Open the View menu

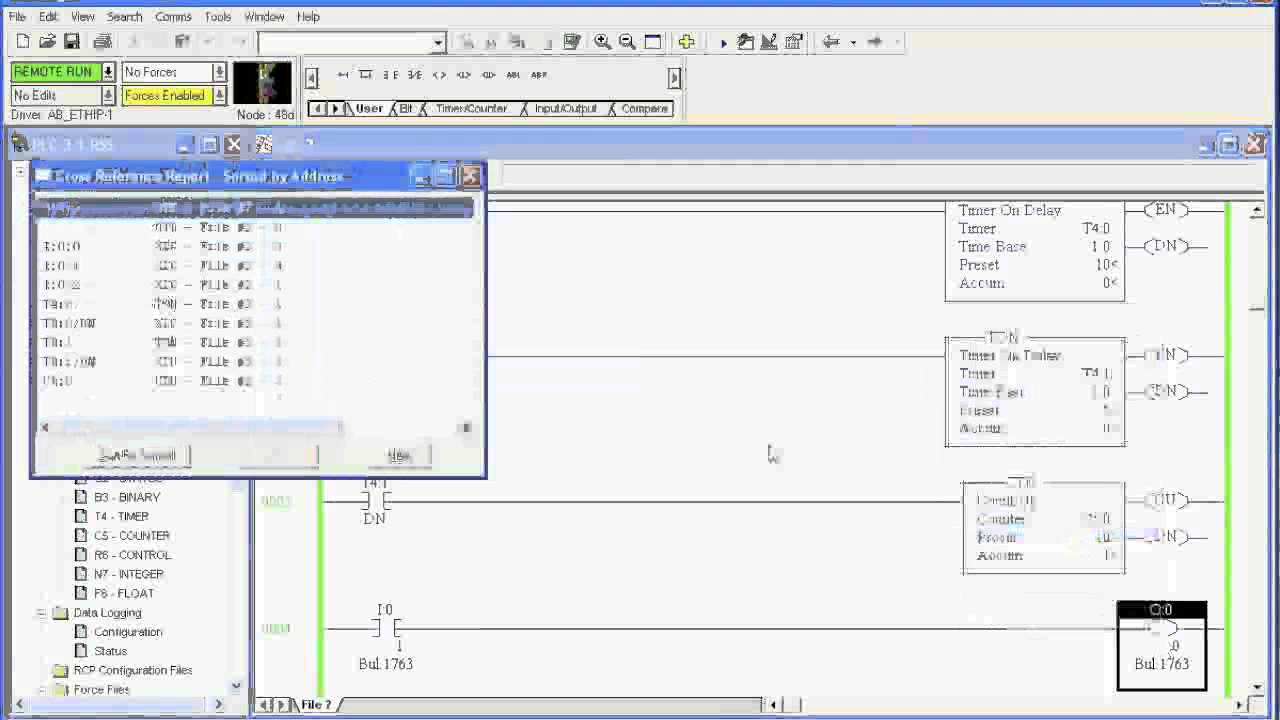coord(83,16)
